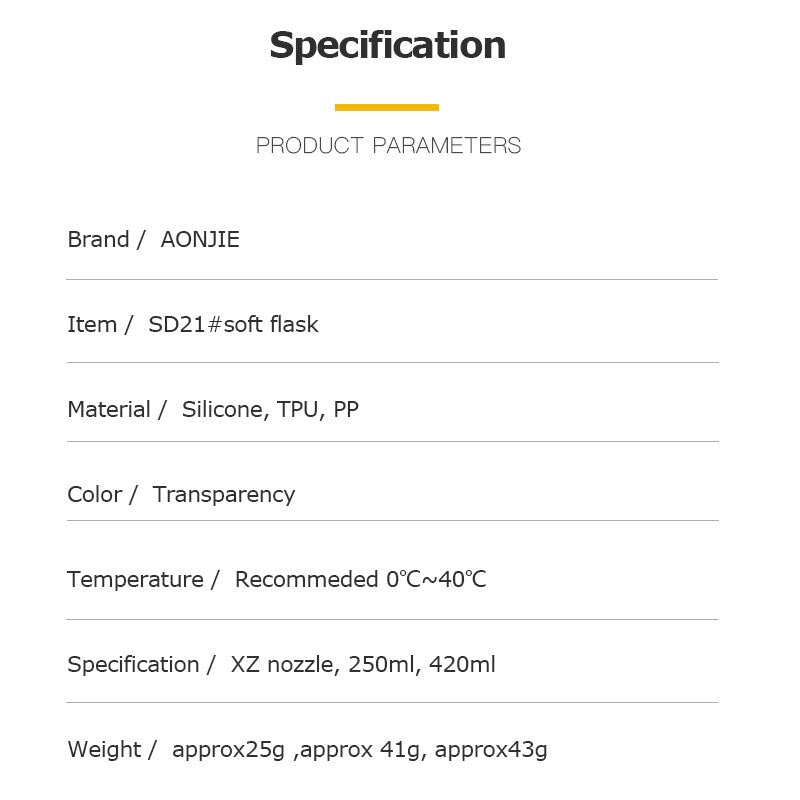Image resolution: width=800 pixels, height=800 pixels.
Task: Click the "Brand /" label
Action: click(x=106, y=240)
